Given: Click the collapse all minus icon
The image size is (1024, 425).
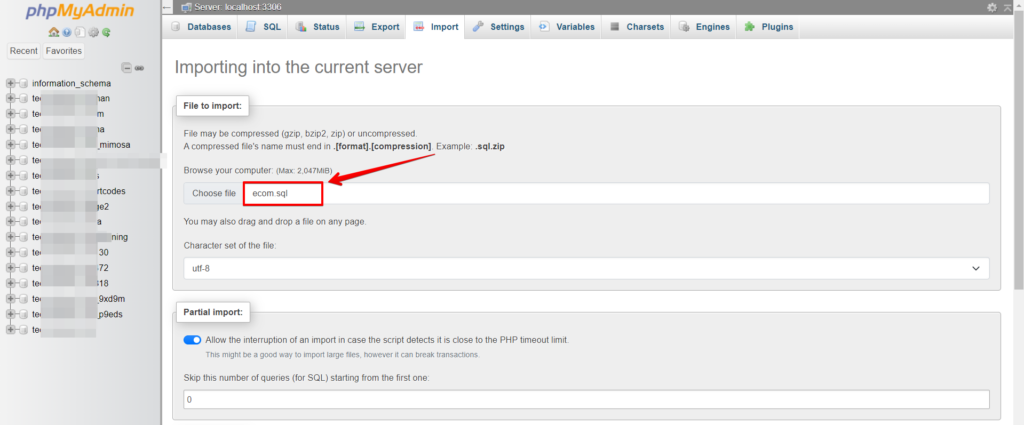Looking at the screenshot, I should pyautogui.click(x=127, y=68).
